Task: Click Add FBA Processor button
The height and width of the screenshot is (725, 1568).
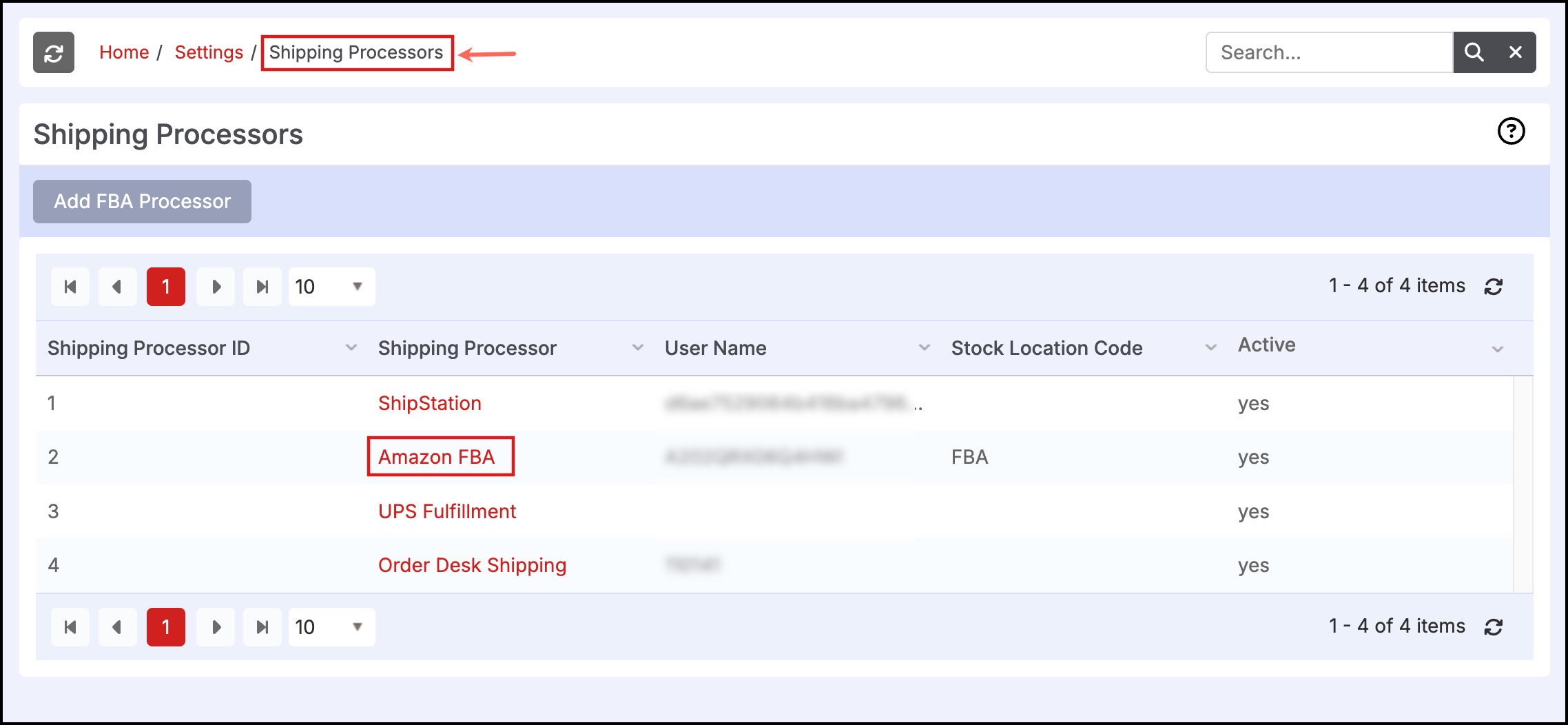Action: (142, 201)
